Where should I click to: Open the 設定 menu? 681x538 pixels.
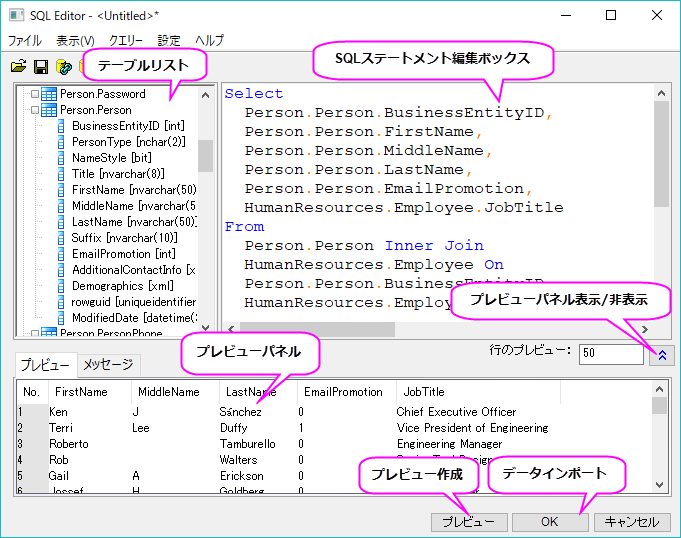(x=169, y=40)
